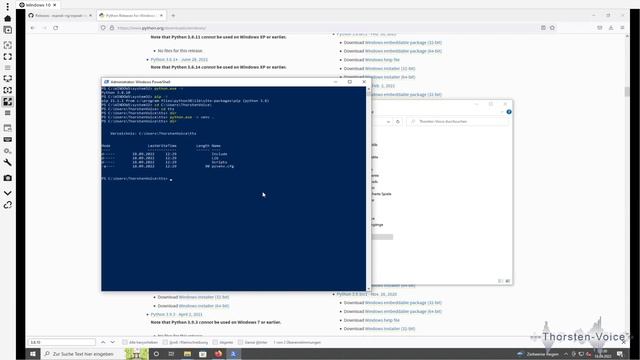This screenshot has width=640, height=360.
Task: Open the notification center on the taskbar
Action: point(620,354)
